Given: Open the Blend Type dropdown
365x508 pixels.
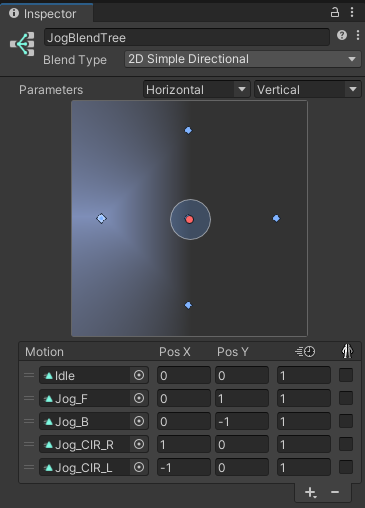Looking at the screenshot, I should 243,59.
